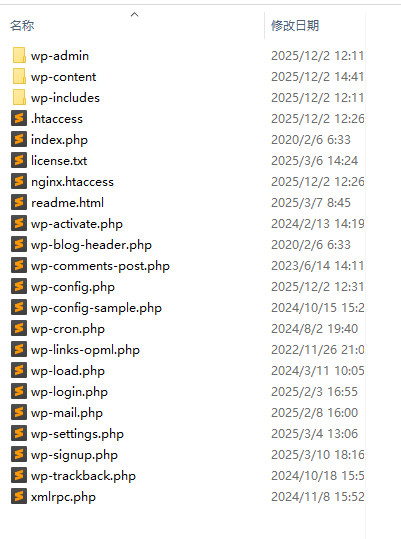Select the wp-content folder icon
The image size is (401, 539).
(x=19, y=76)
